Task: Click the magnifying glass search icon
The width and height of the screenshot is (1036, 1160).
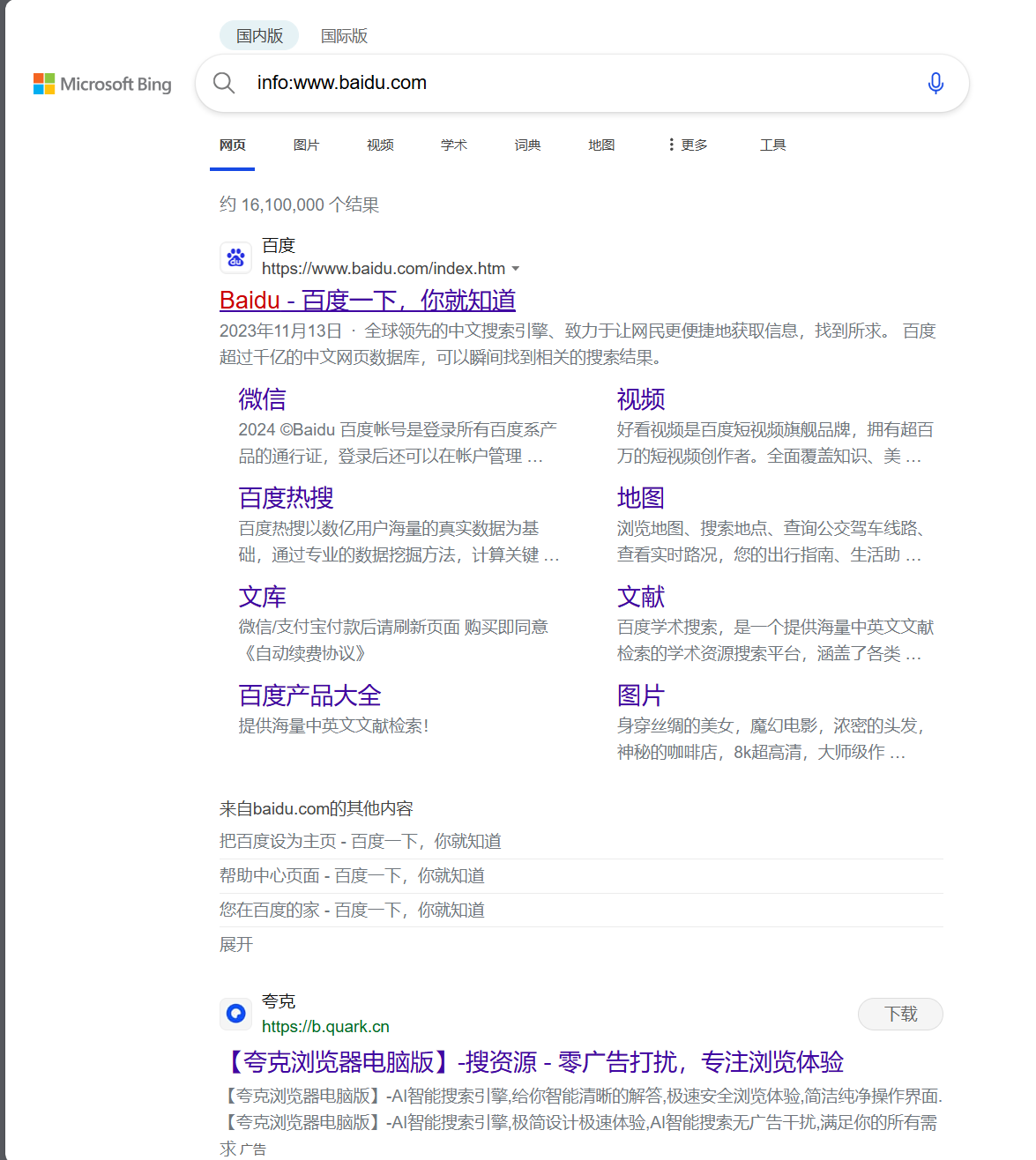Action: pyautogui.click(x=224, y=82)
